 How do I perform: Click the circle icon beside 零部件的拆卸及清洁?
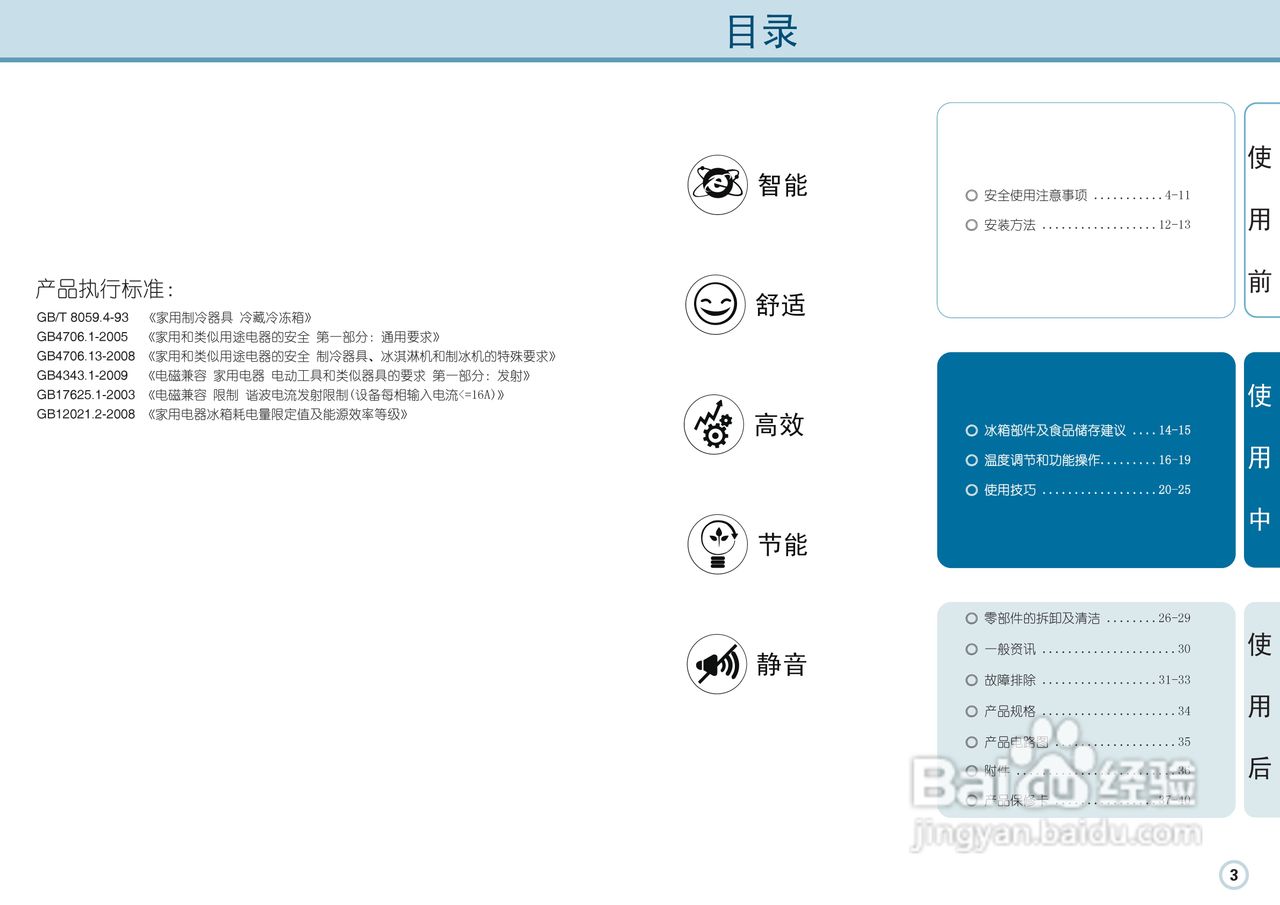pyautogui.click(x=970, y=618)
